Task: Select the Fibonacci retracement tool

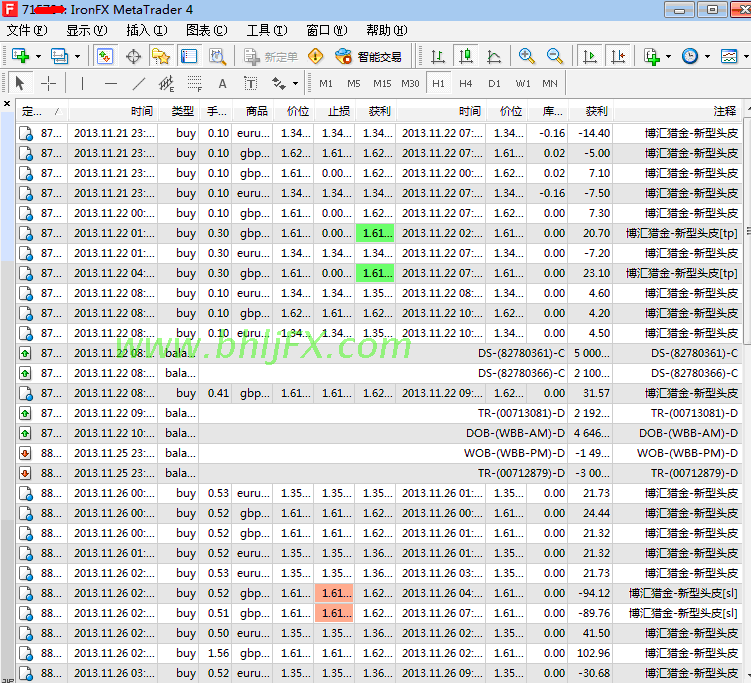Action: 194,84
